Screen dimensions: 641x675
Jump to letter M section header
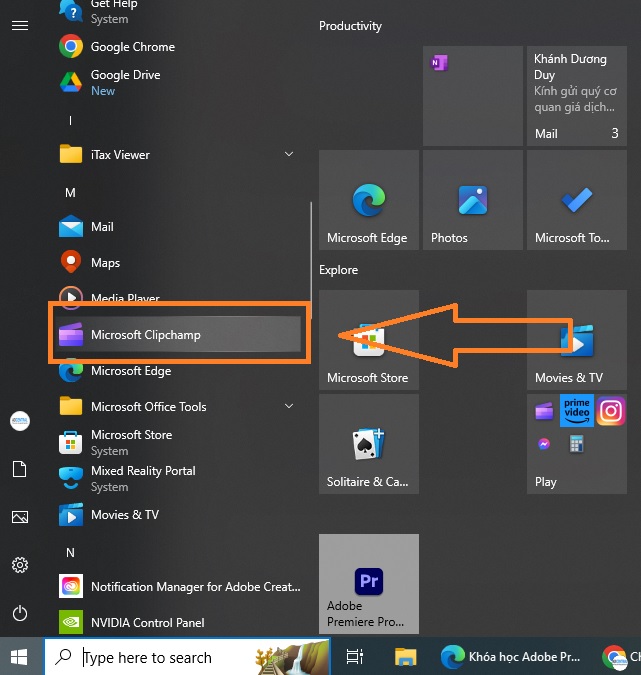[70, 192]
